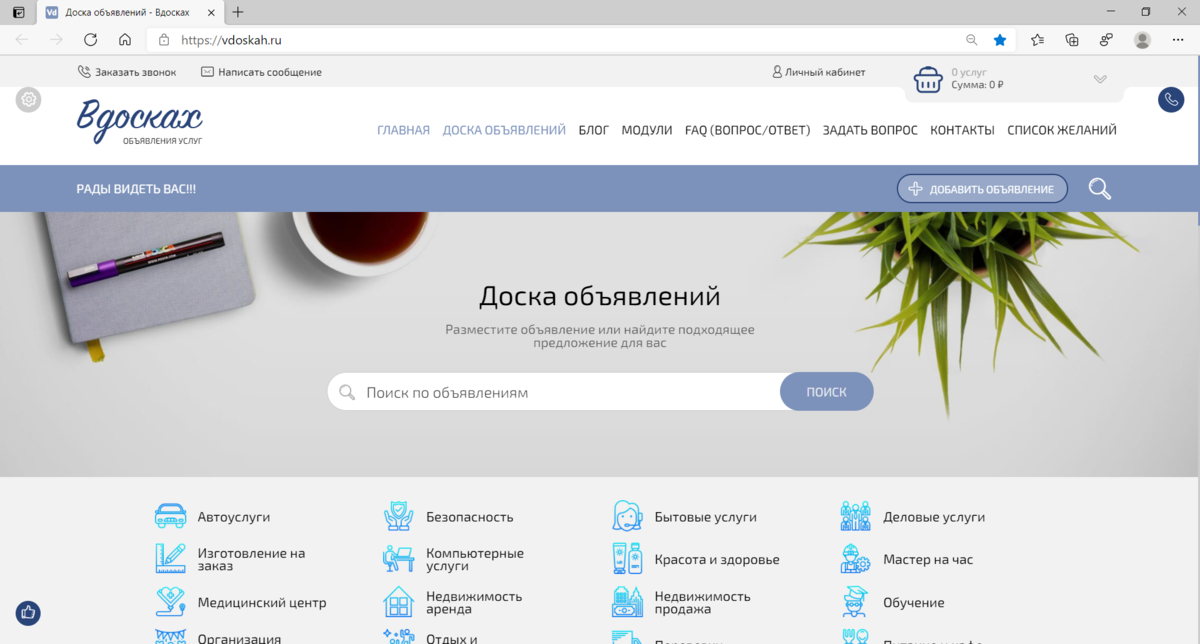The height and width of the screenshot is (644, 1200).
Task: Open БЛОГ menu item
Action: pos(594,130)
